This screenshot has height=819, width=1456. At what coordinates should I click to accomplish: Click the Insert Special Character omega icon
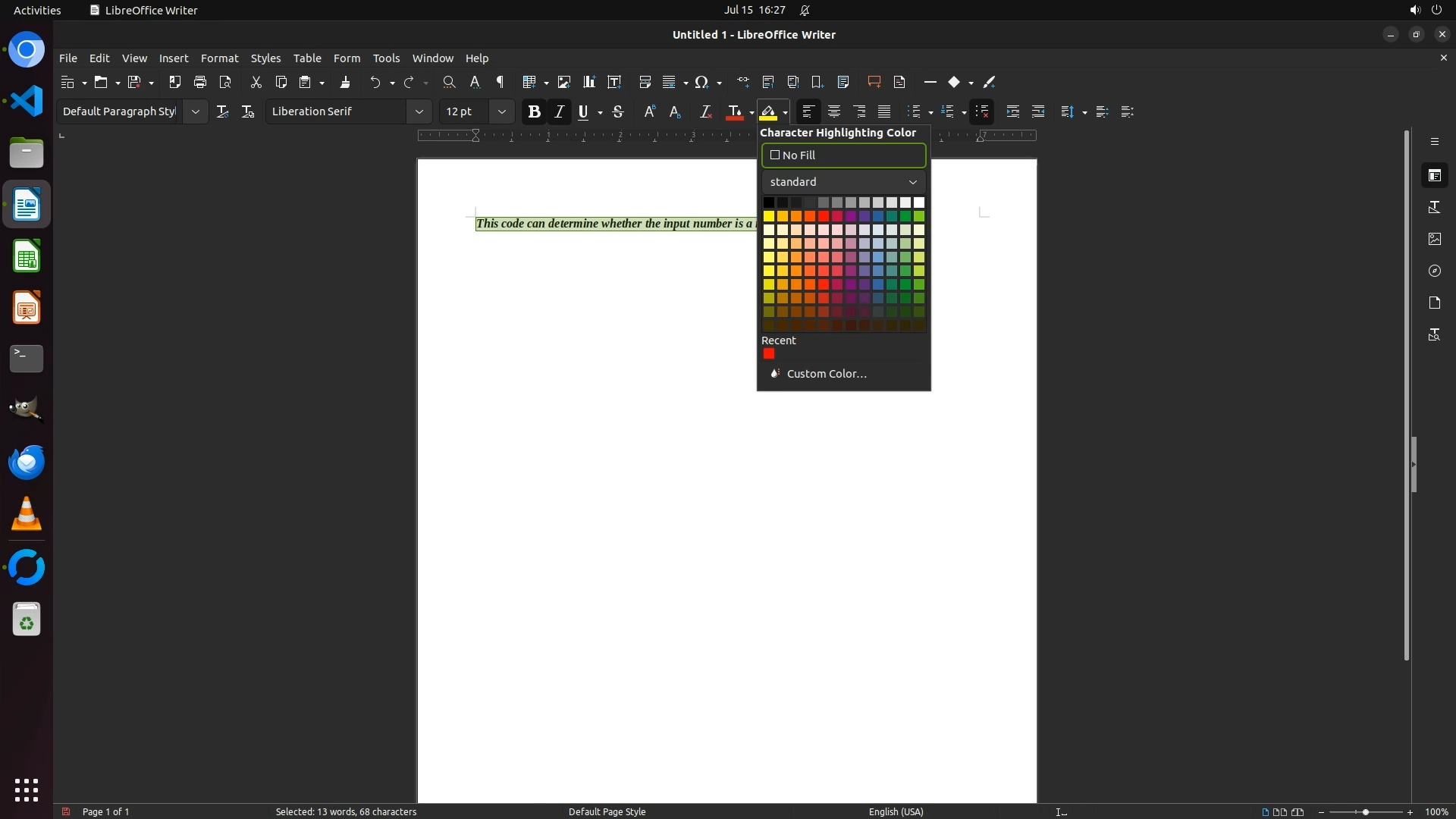(701, 82)
